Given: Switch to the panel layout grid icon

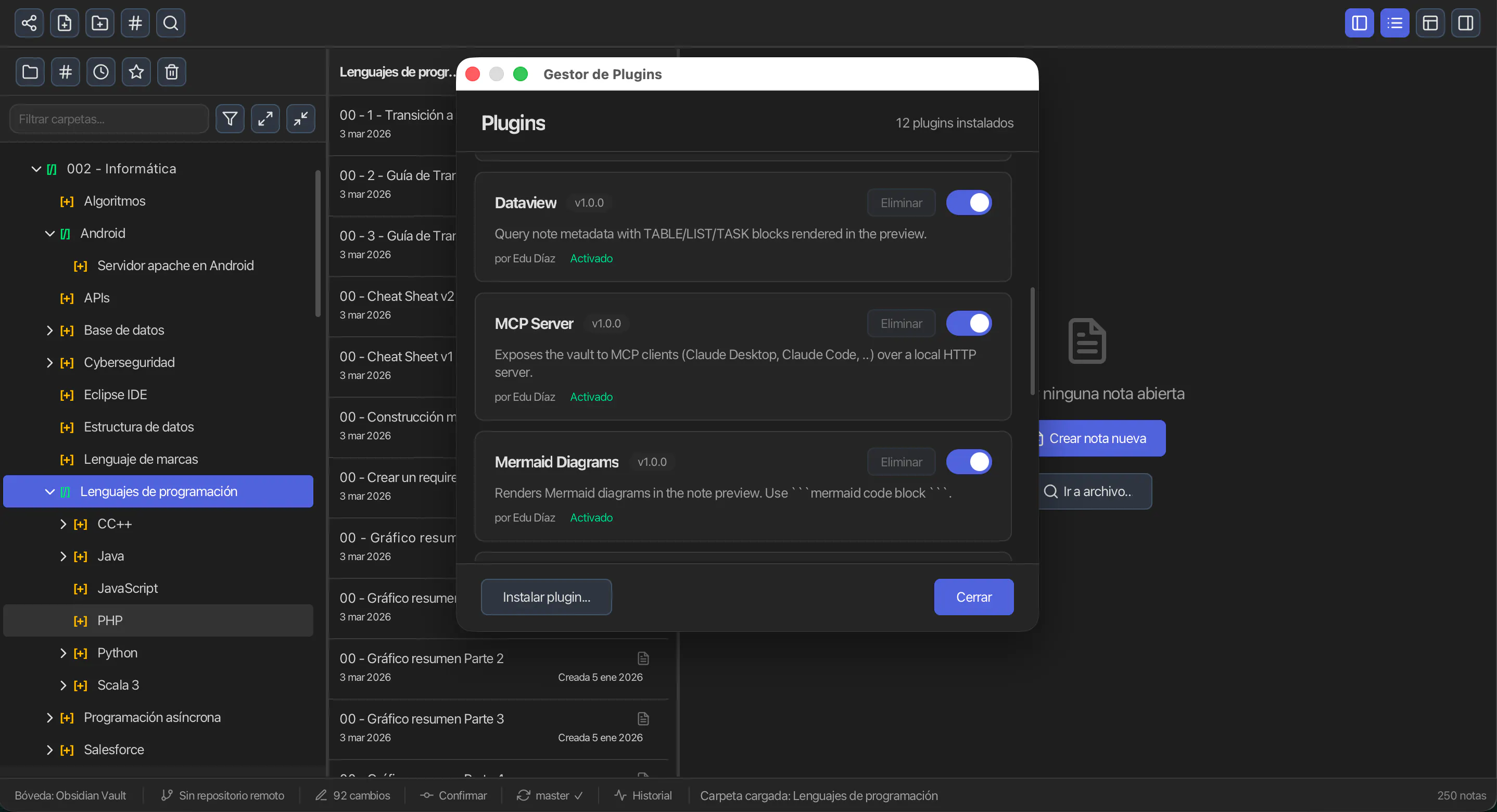Looking at the screenshot, I should click(1430, 23).
